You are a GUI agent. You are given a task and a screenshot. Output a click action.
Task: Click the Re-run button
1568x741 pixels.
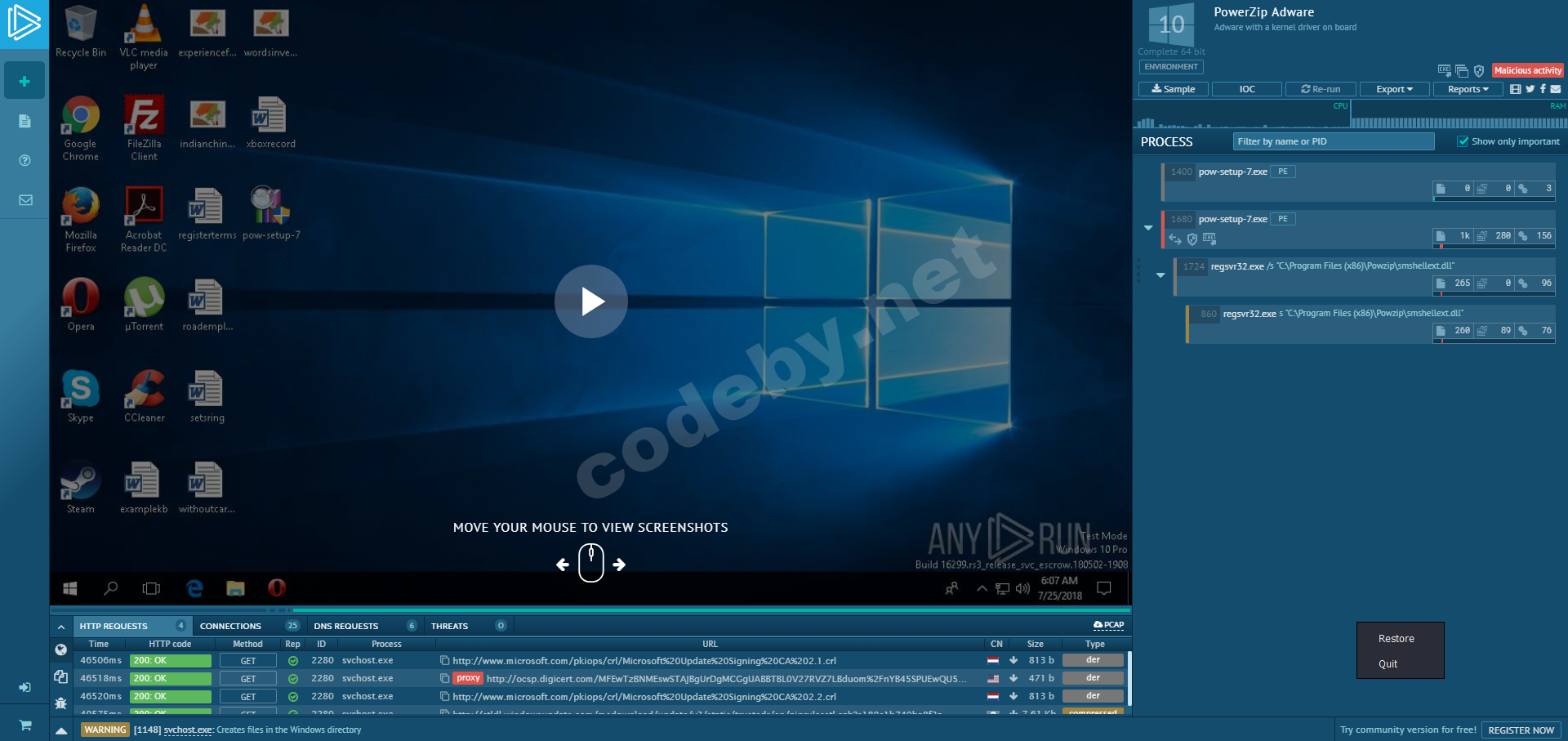click(x=1321, y=89)
